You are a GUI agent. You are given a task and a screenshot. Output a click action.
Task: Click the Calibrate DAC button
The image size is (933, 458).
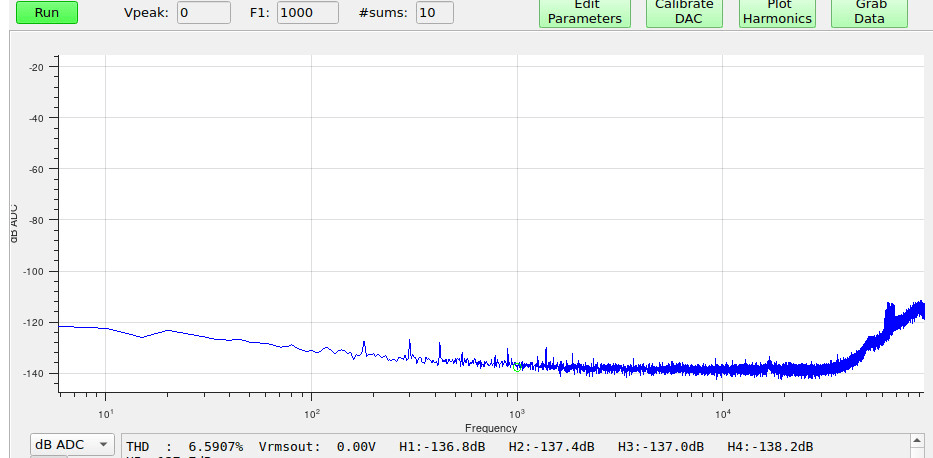[684, 13]
